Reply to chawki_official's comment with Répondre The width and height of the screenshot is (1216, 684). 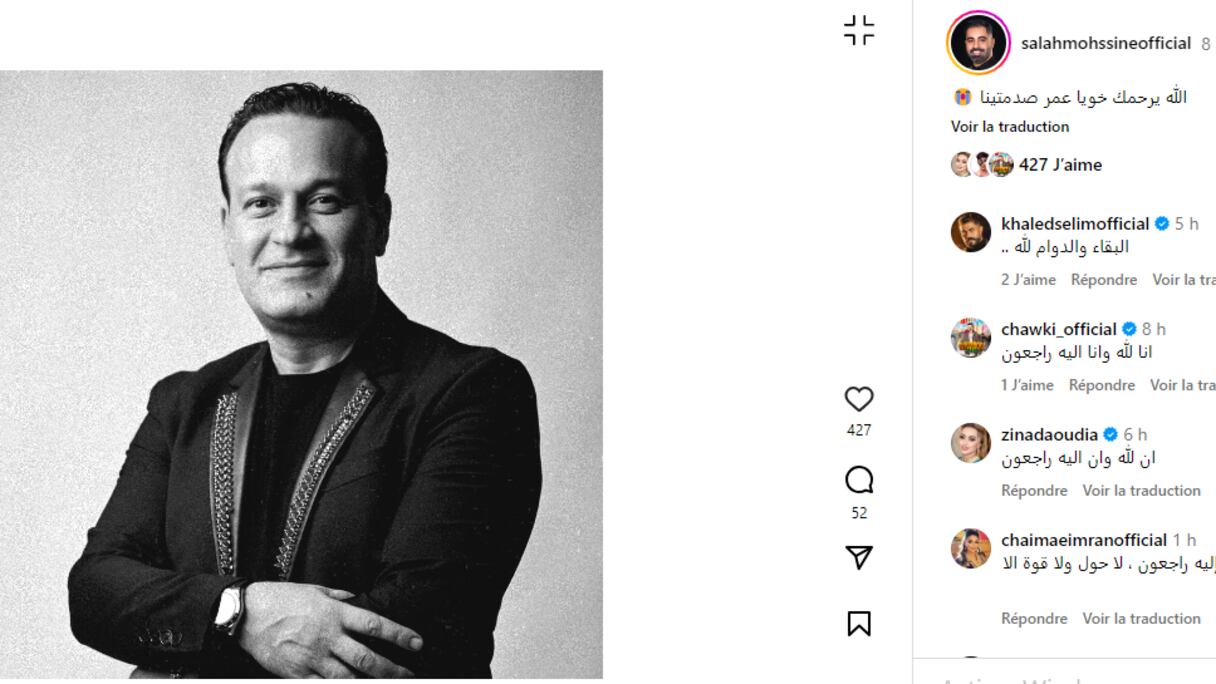tap(1102, 385)
